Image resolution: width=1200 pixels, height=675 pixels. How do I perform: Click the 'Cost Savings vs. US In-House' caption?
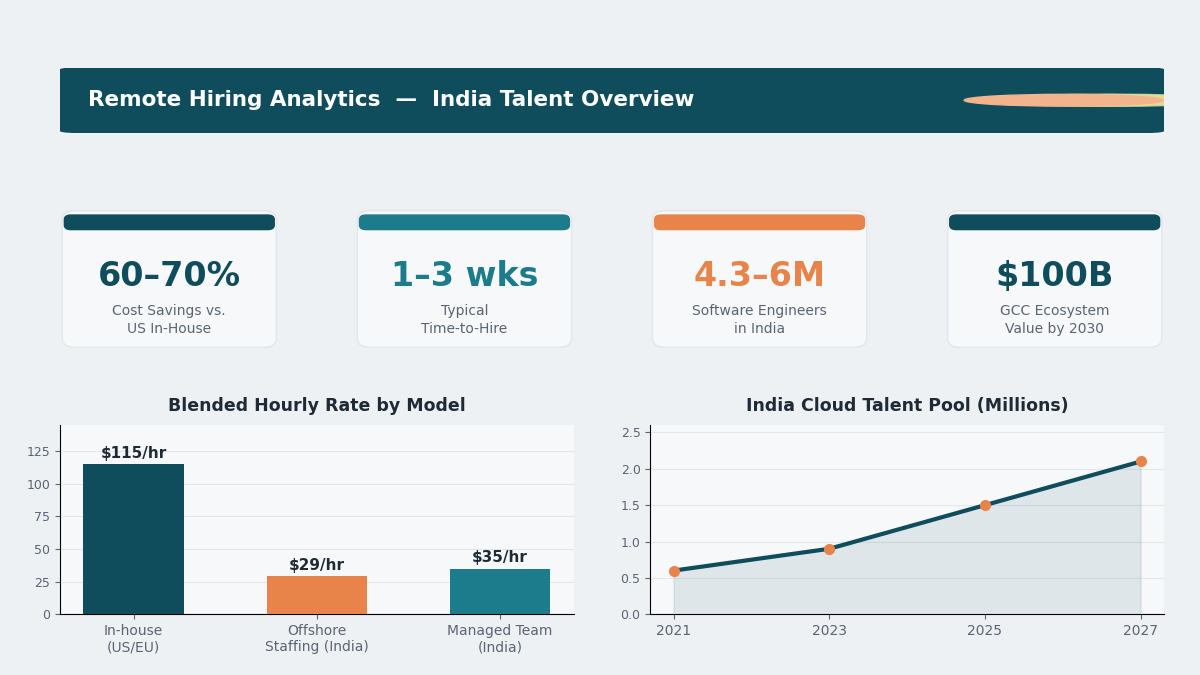(169, 320)
